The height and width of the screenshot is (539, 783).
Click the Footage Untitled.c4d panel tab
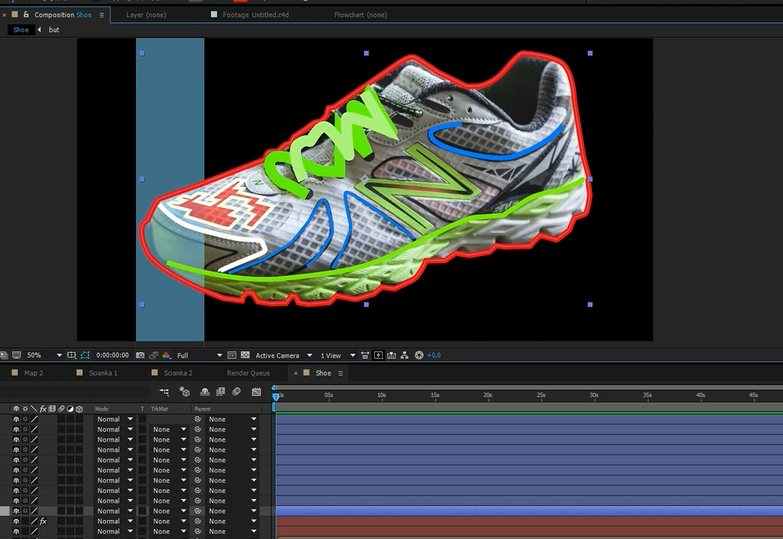tap(254, 15)
